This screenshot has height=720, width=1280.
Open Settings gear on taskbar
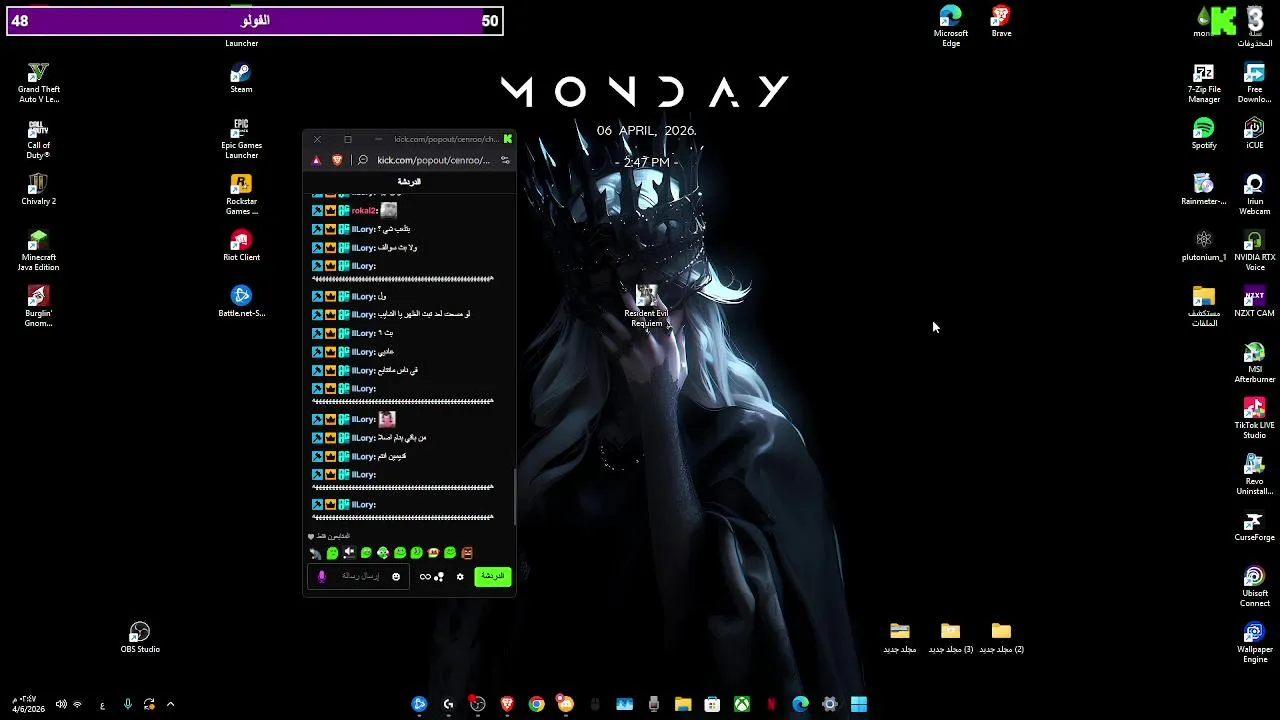click(x=829, y=705)
